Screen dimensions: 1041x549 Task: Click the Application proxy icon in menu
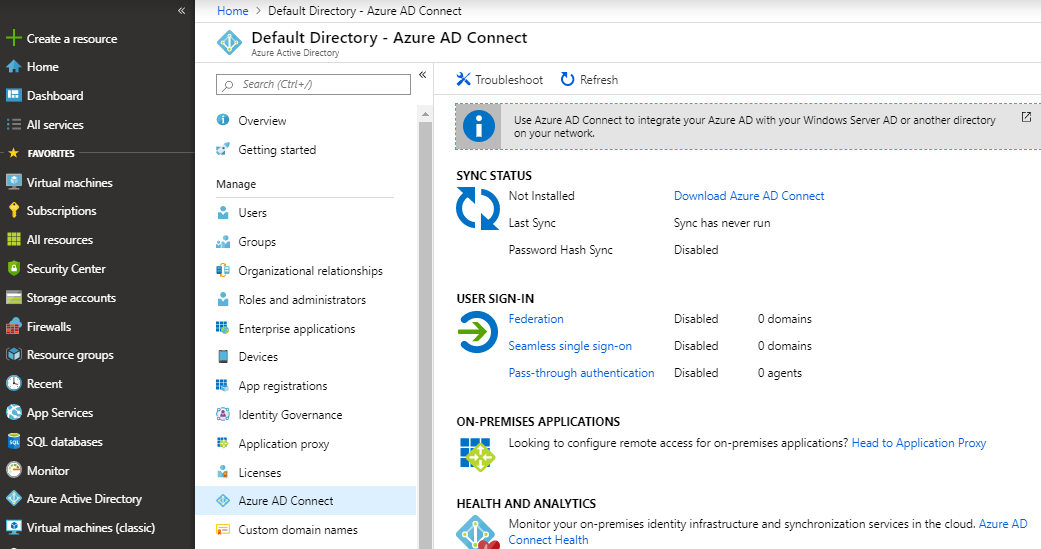(x=222, y=443)
